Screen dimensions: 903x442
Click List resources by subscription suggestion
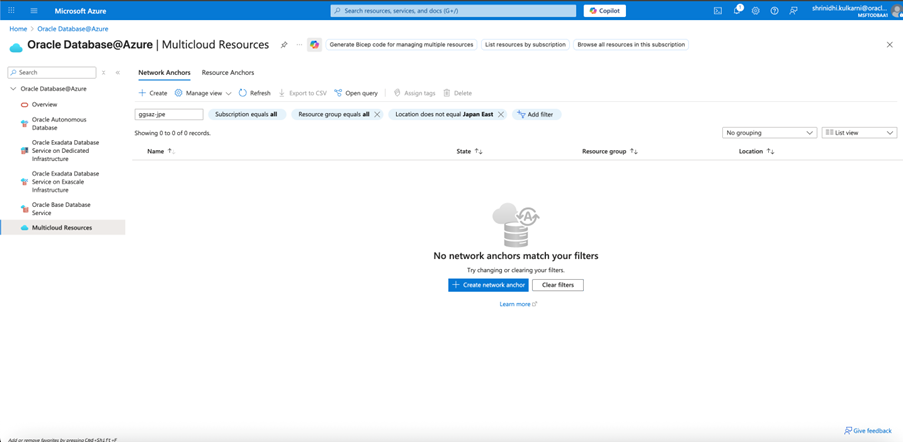[525, 44]
